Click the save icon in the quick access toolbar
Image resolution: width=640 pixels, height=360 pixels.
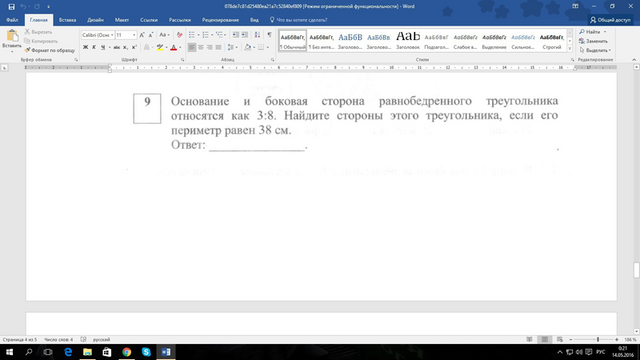[11, 7]
